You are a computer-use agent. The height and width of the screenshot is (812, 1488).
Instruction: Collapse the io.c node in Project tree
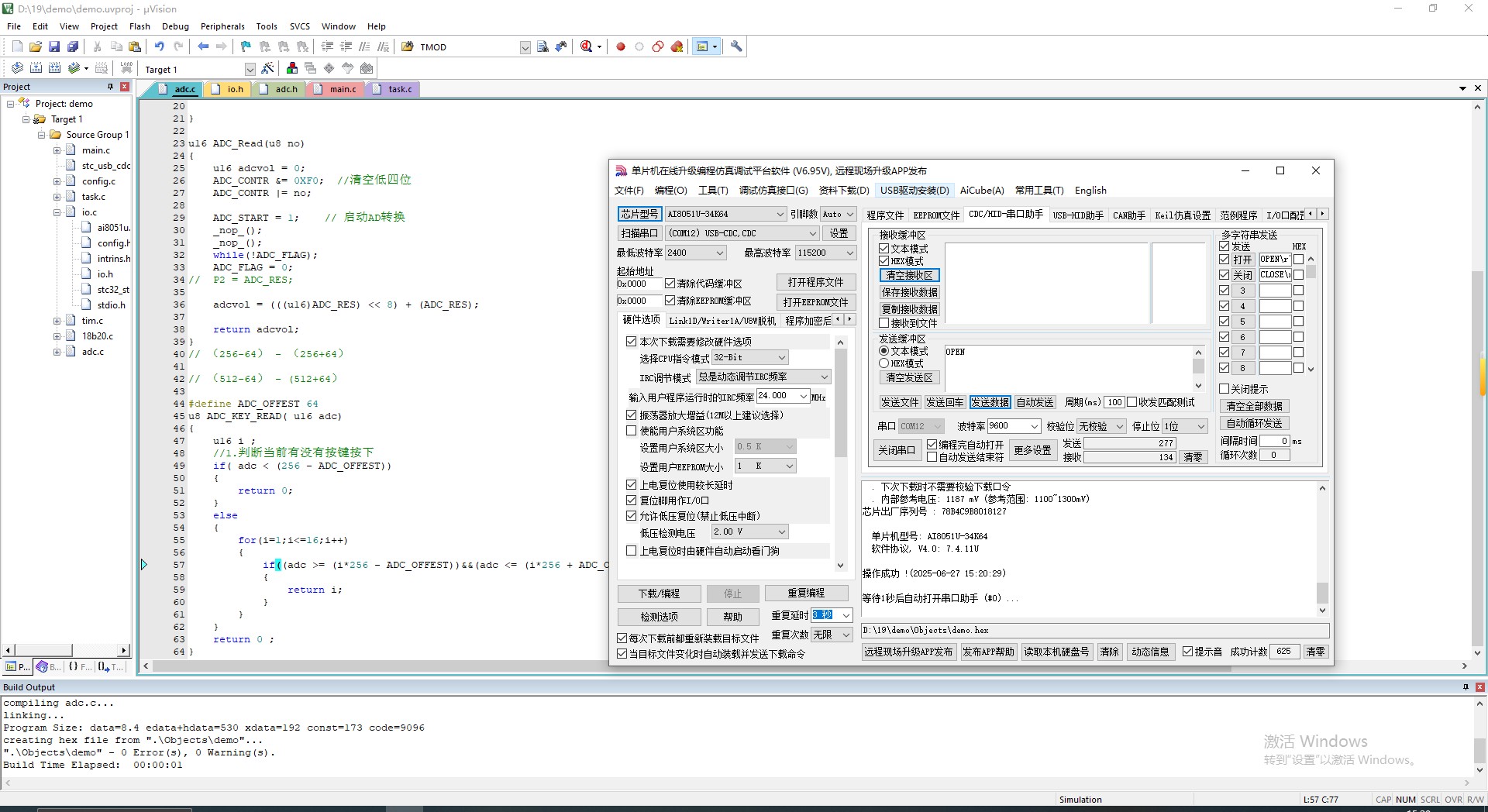57,212
